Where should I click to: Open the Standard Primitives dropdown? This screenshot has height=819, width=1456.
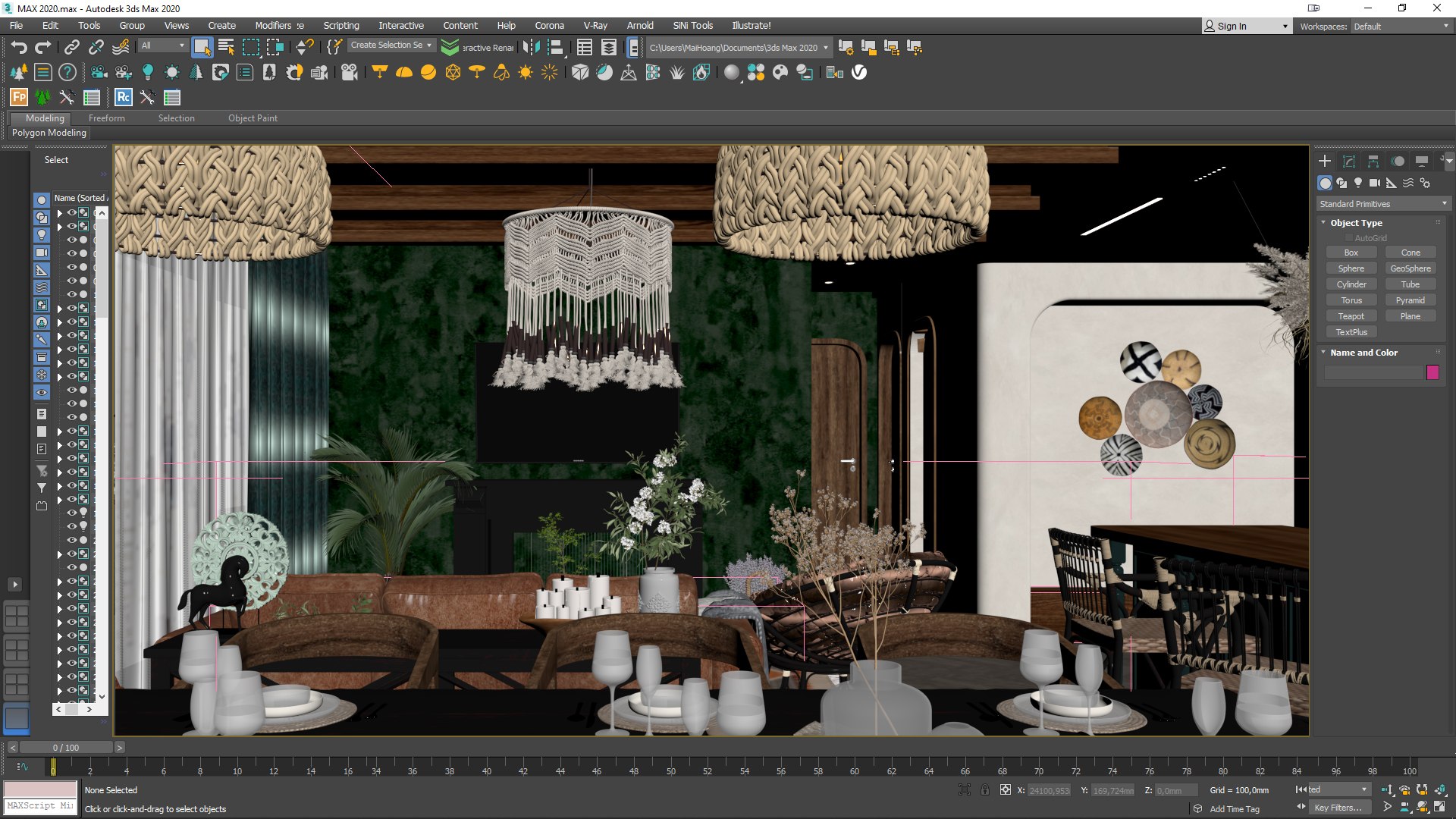click(x=1383, y=204)
